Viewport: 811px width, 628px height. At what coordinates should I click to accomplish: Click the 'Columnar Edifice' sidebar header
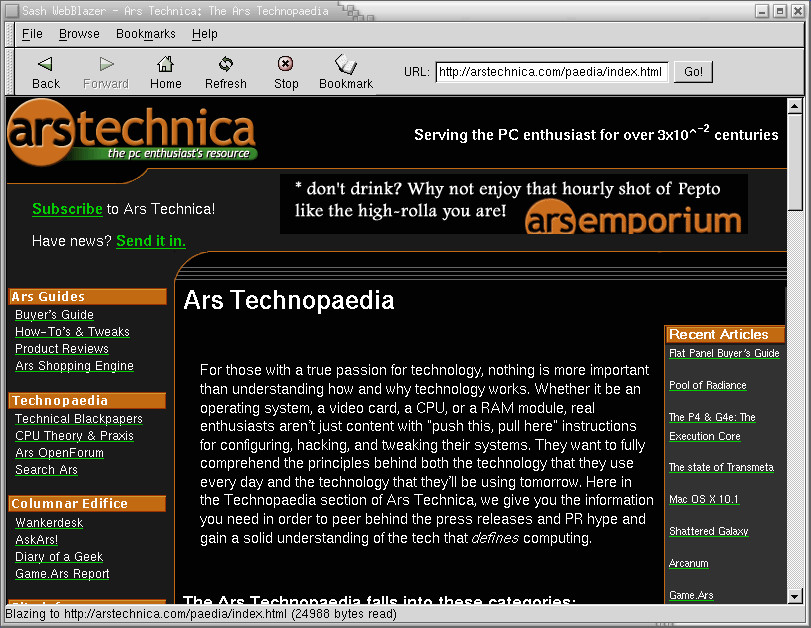[x=88, y=504]
